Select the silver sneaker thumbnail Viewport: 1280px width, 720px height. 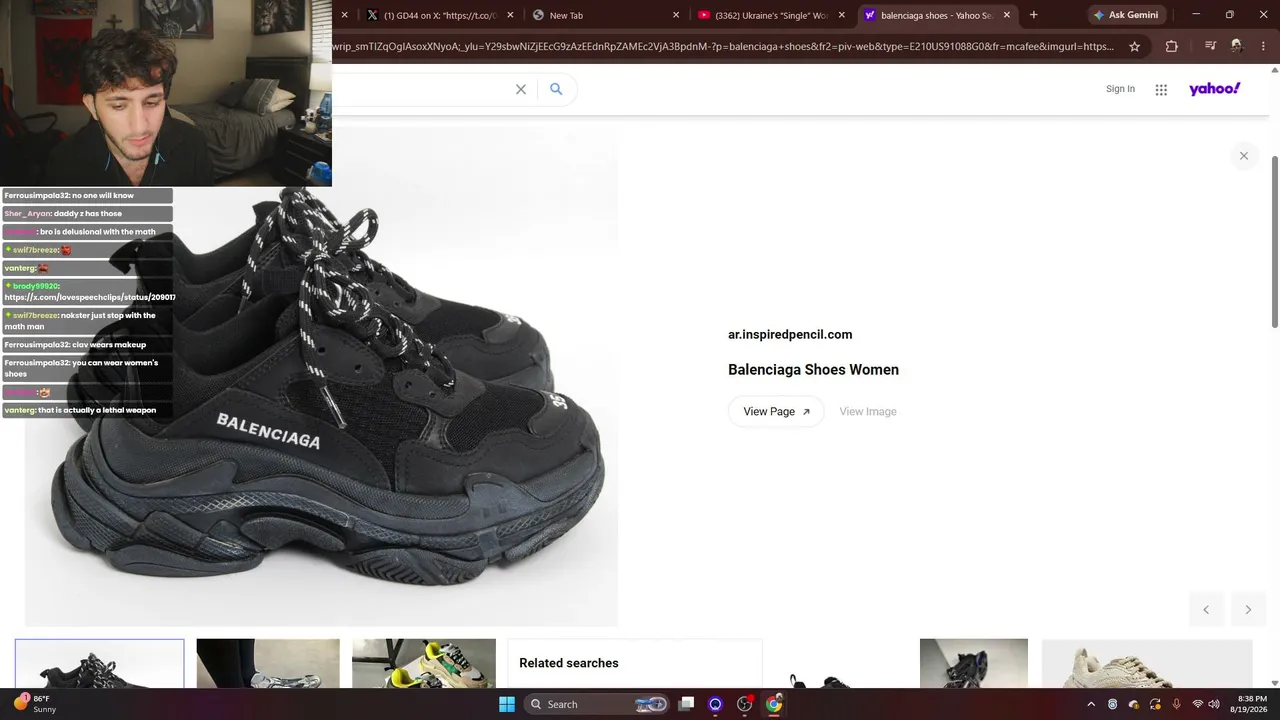[268, 663]
